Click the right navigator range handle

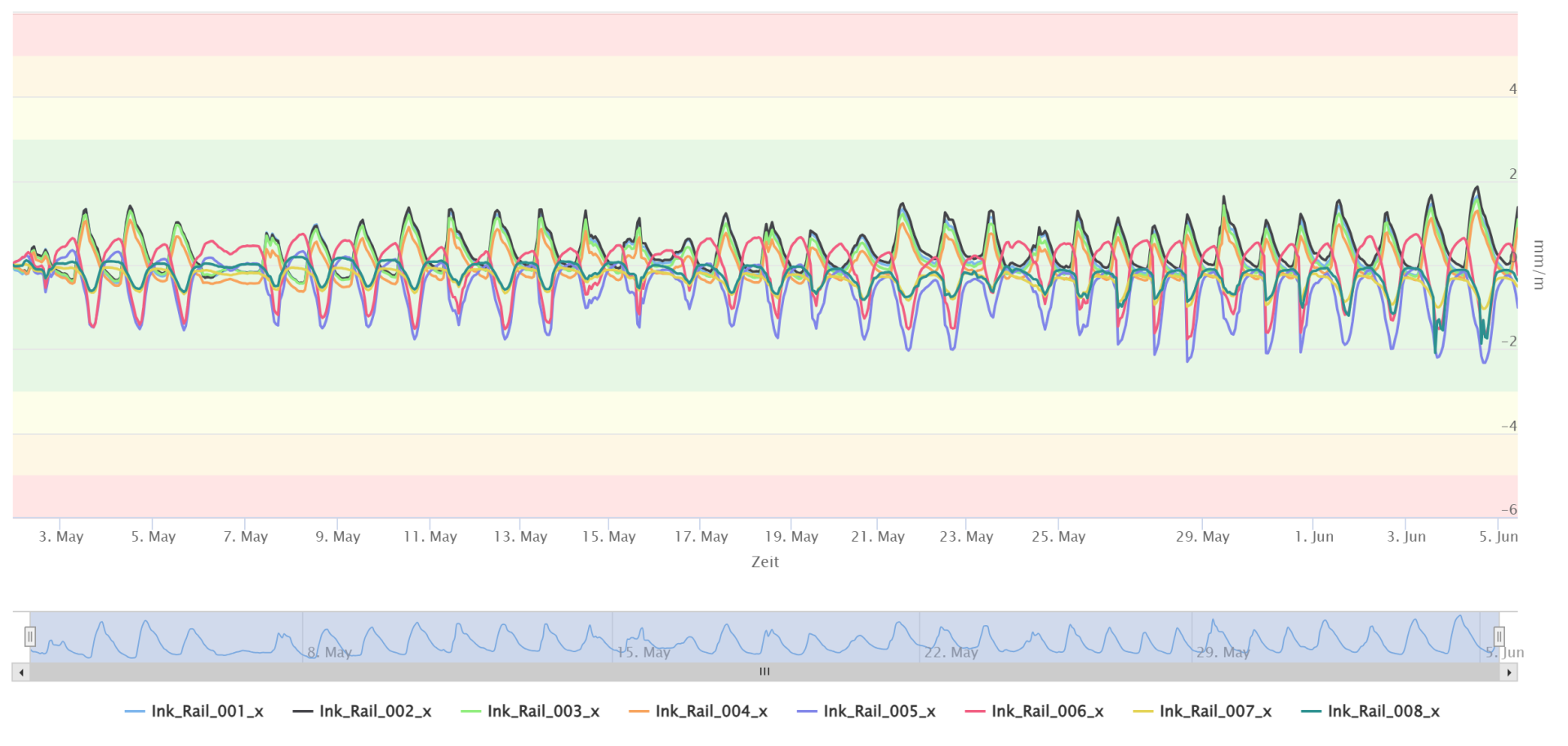[1499, 637]
